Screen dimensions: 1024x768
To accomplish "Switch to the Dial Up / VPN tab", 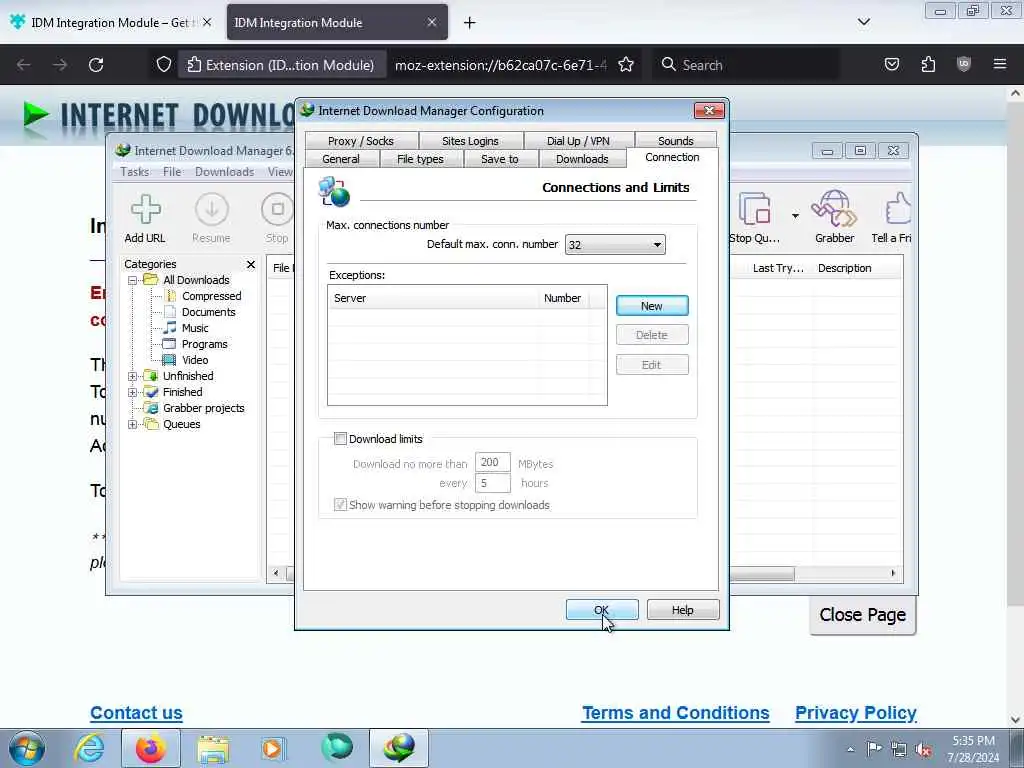I will click(x=578, y=141).
